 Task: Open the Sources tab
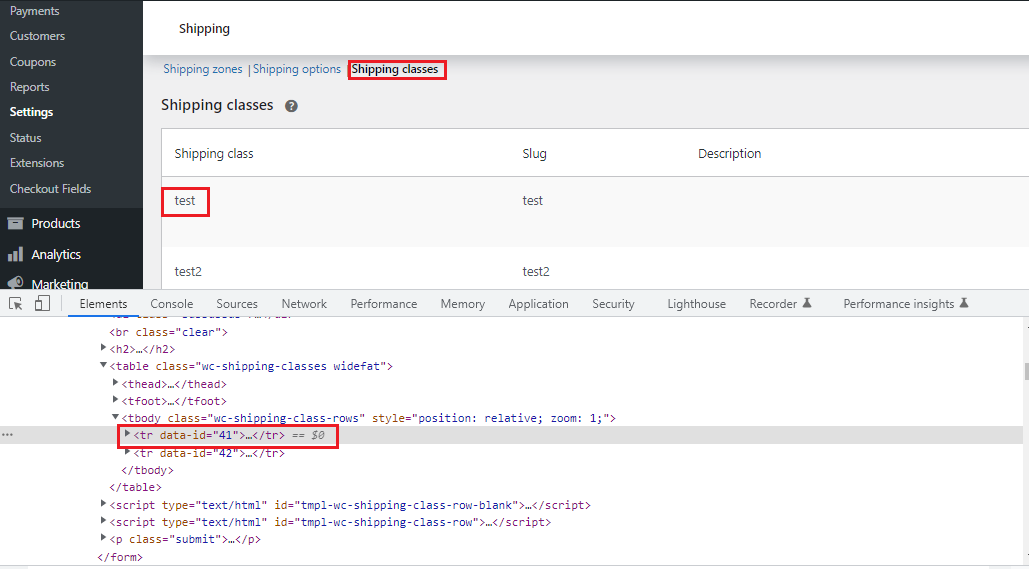click(237, 304)
